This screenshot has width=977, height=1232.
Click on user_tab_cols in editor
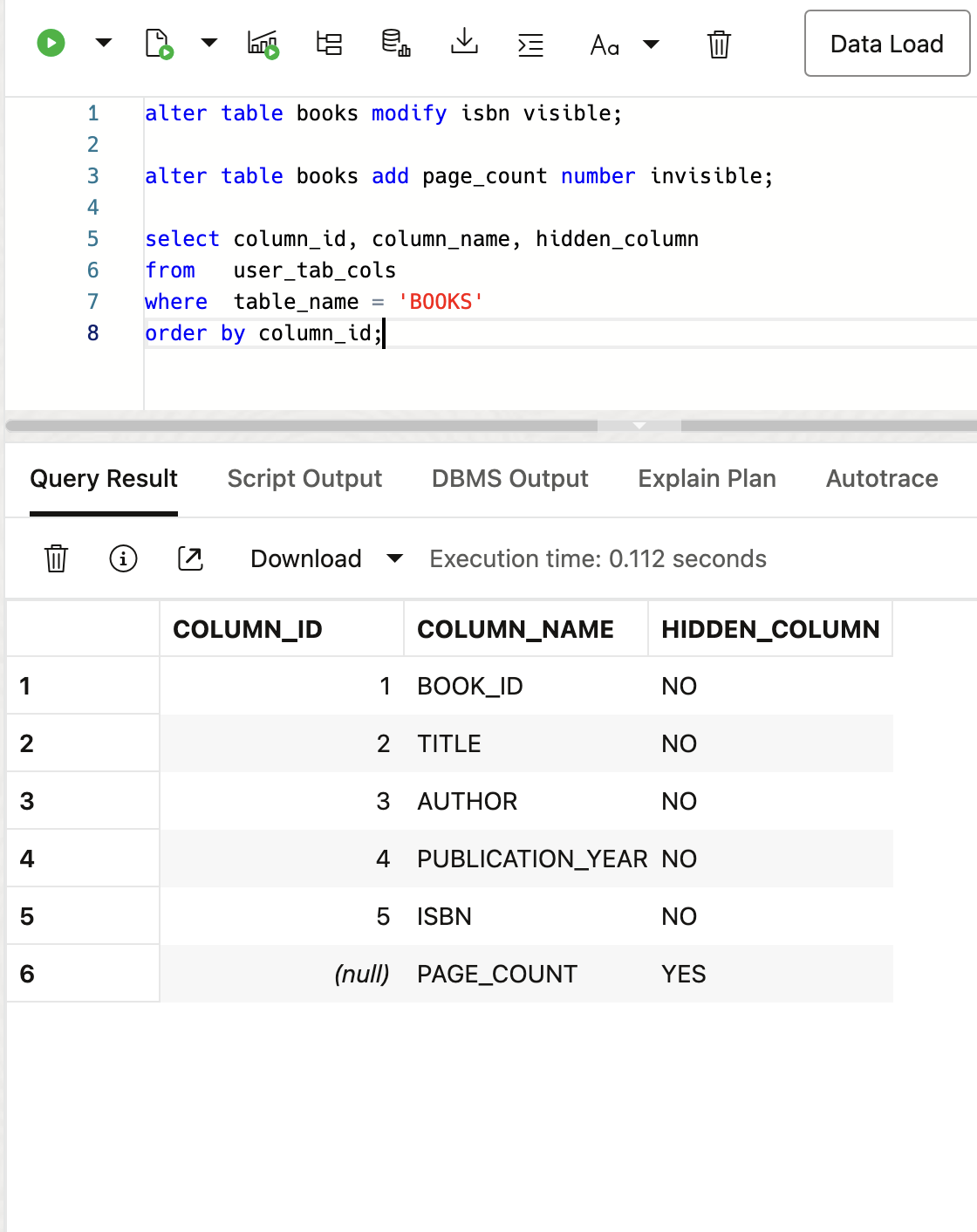[315, 270]
